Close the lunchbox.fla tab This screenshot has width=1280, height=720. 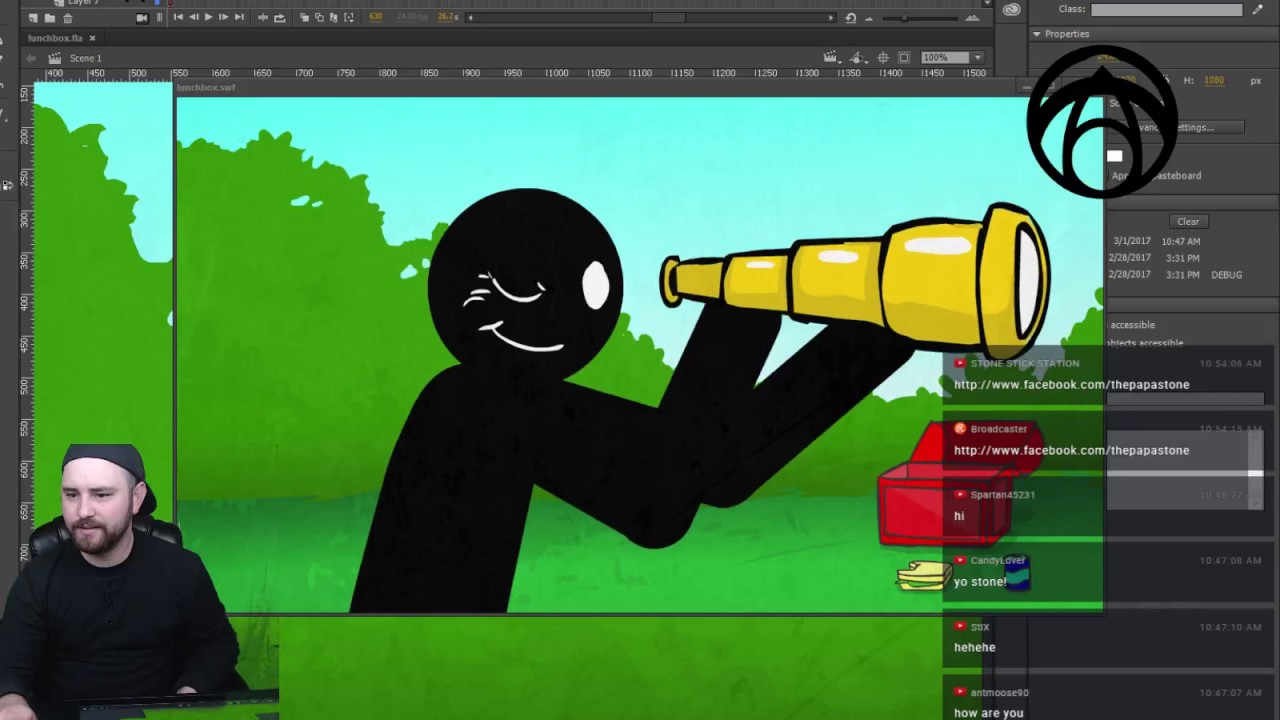[92, 38]
